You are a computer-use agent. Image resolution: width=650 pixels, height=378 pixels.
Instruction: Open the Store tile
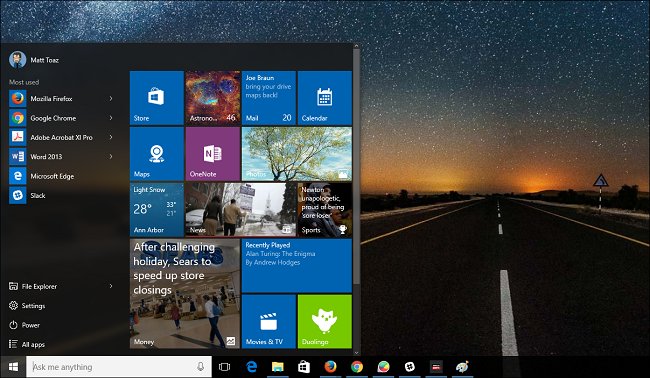tap(157, 98)
